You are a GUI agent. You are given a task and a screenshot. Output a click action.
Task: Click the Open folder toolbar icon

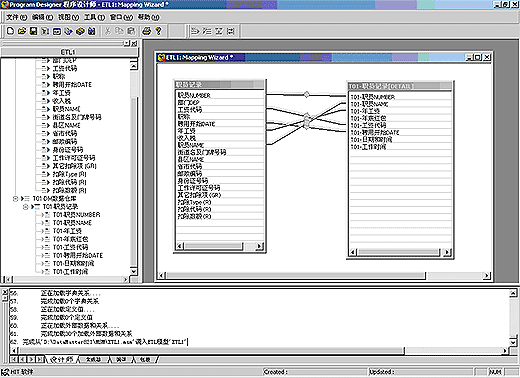coord(22,31)
